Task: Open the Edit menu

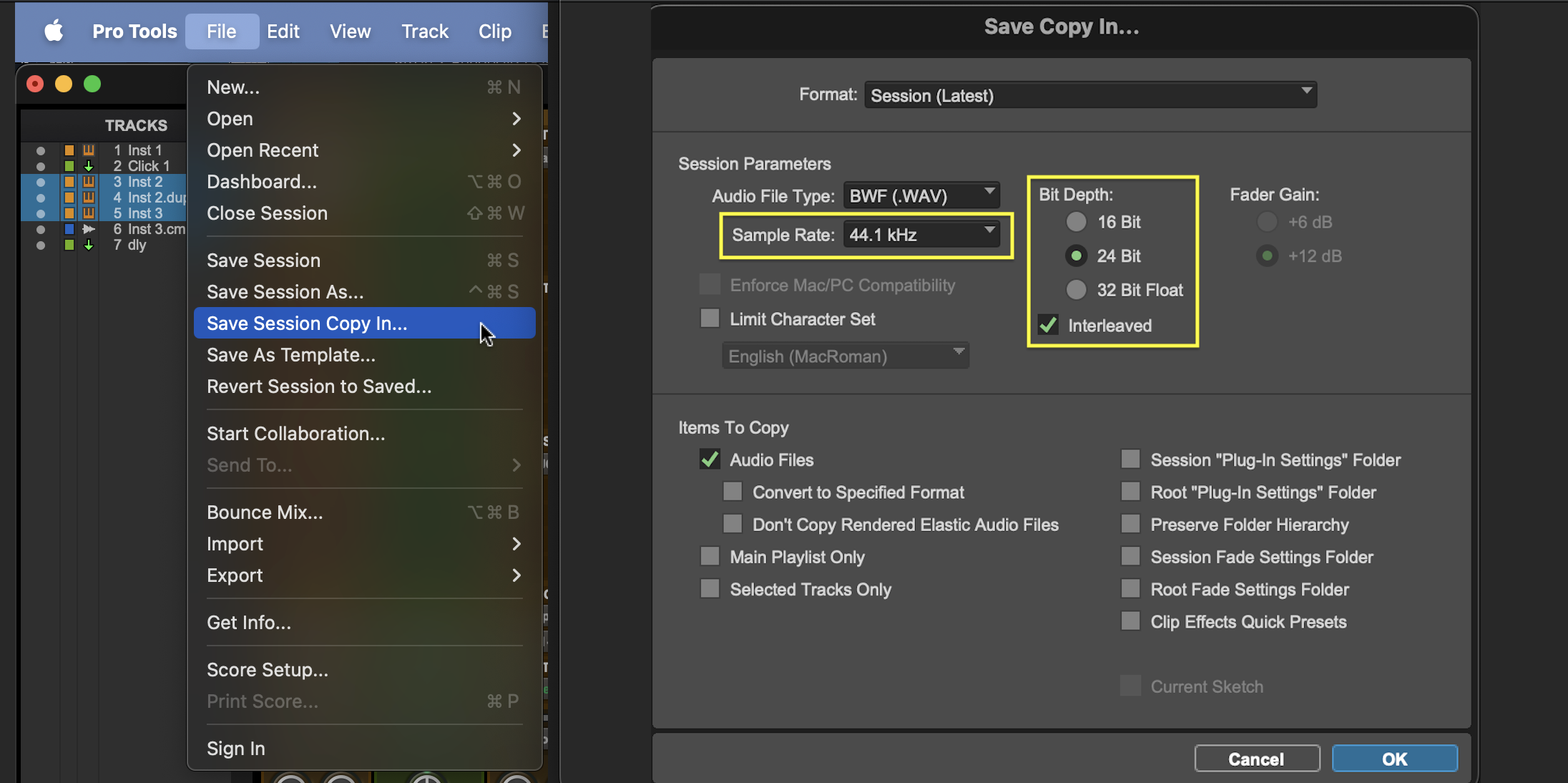Action: [283, 31]
